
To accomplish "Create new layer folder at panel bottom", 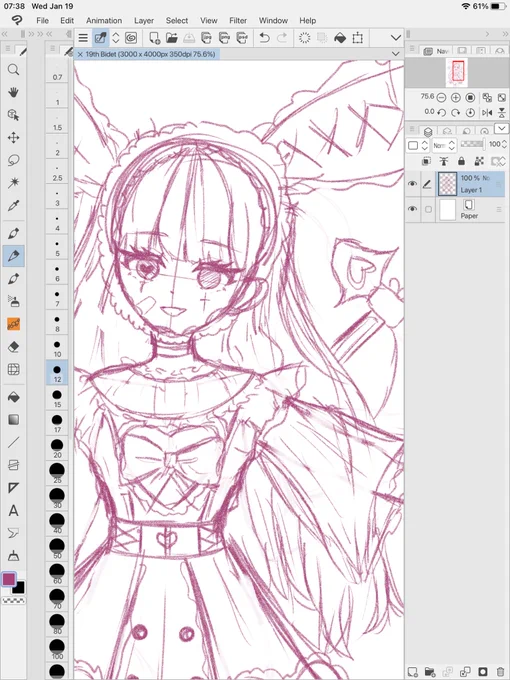I will (430, 671).
